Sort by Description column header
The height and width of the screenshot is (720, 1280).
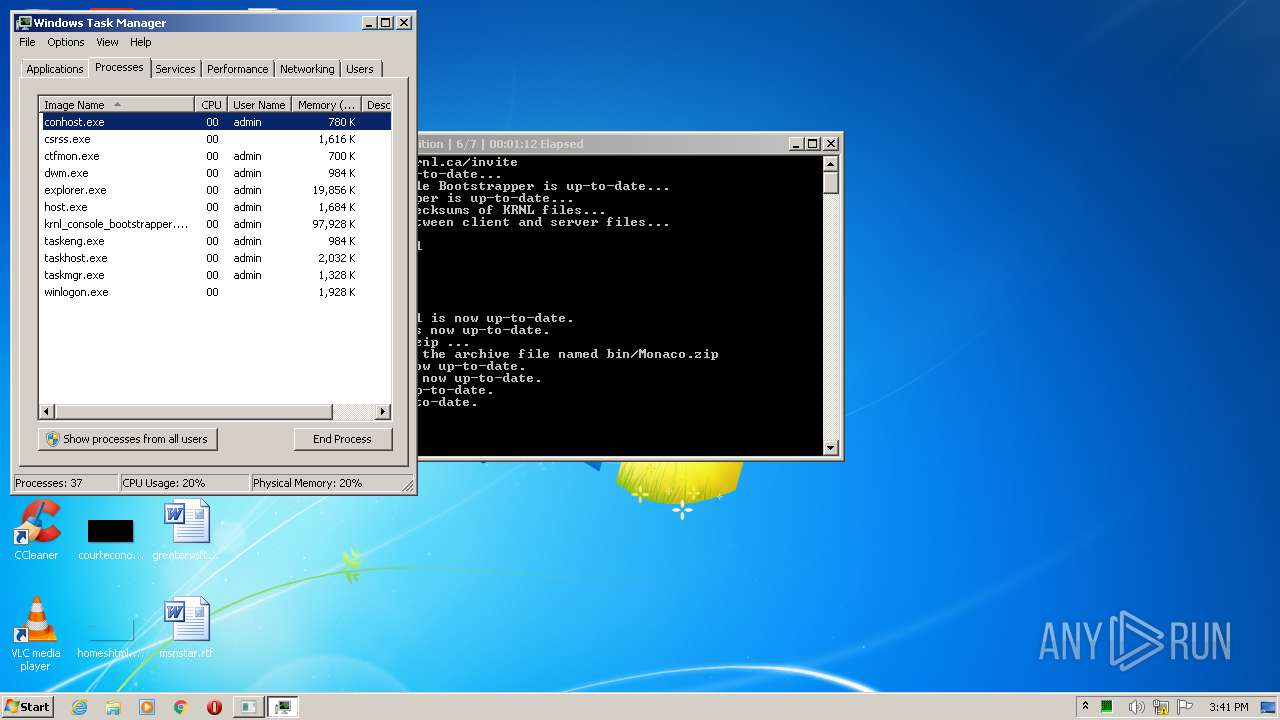coord(377,104)
